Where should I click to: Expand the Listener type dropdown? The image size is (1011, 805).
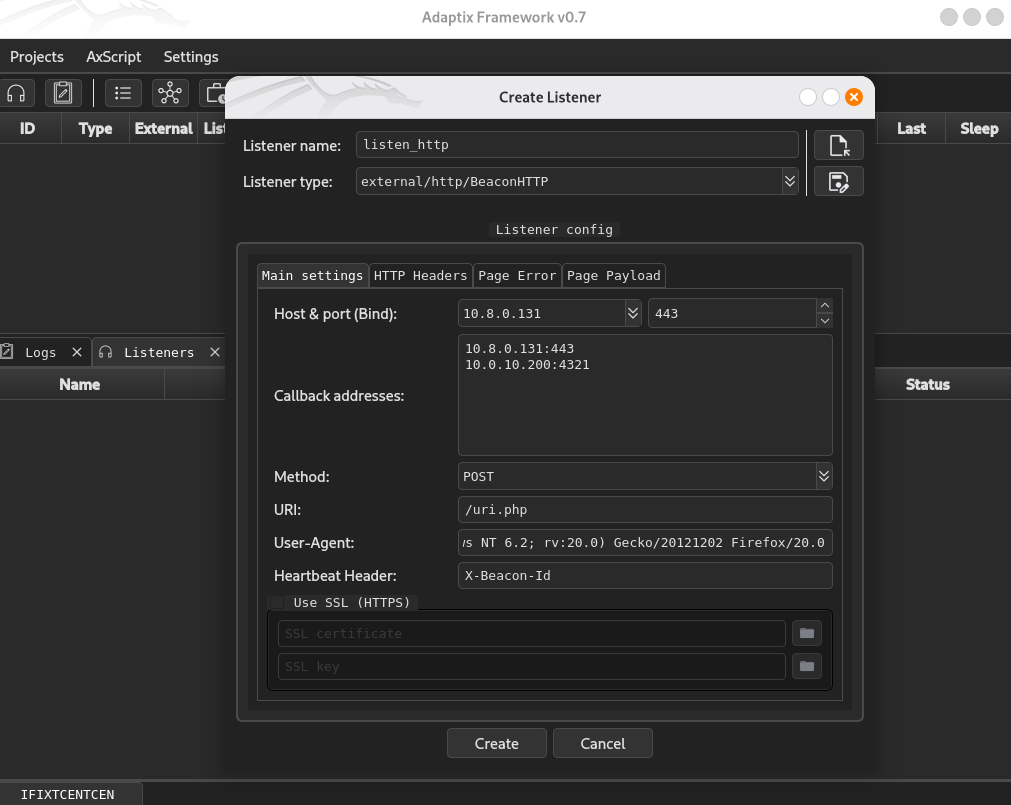[790, 182]
